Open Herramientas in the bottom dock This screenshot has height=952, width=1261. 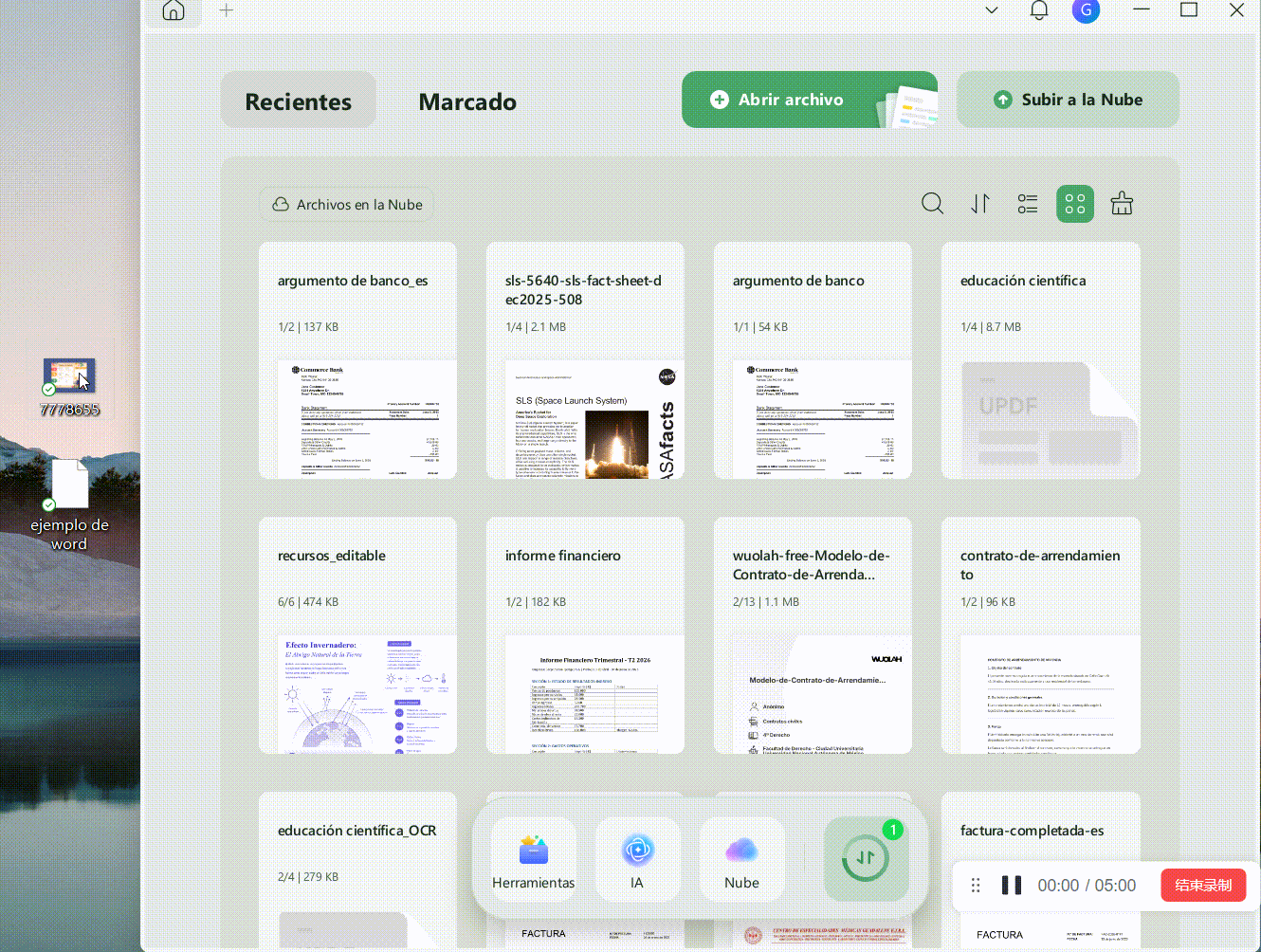pos(534,859)
